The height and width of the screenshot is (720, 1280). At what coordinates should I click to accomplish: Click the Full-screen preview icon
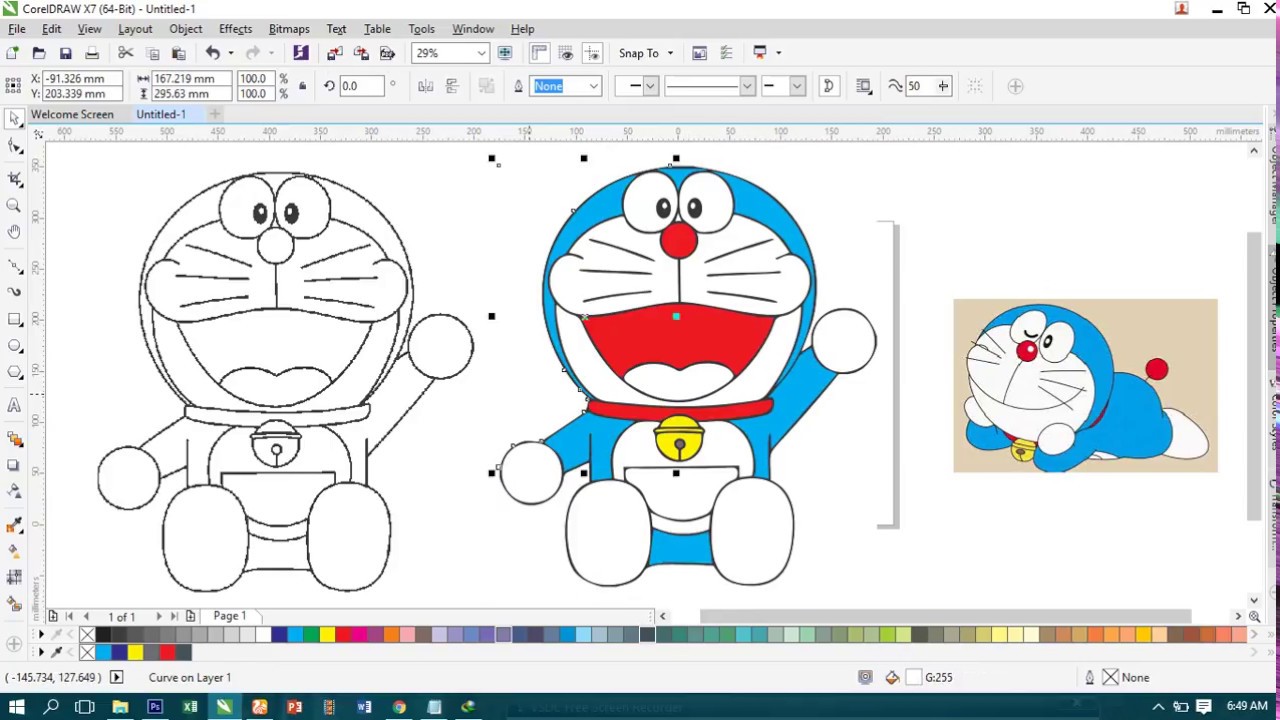[x=505, y=53]
